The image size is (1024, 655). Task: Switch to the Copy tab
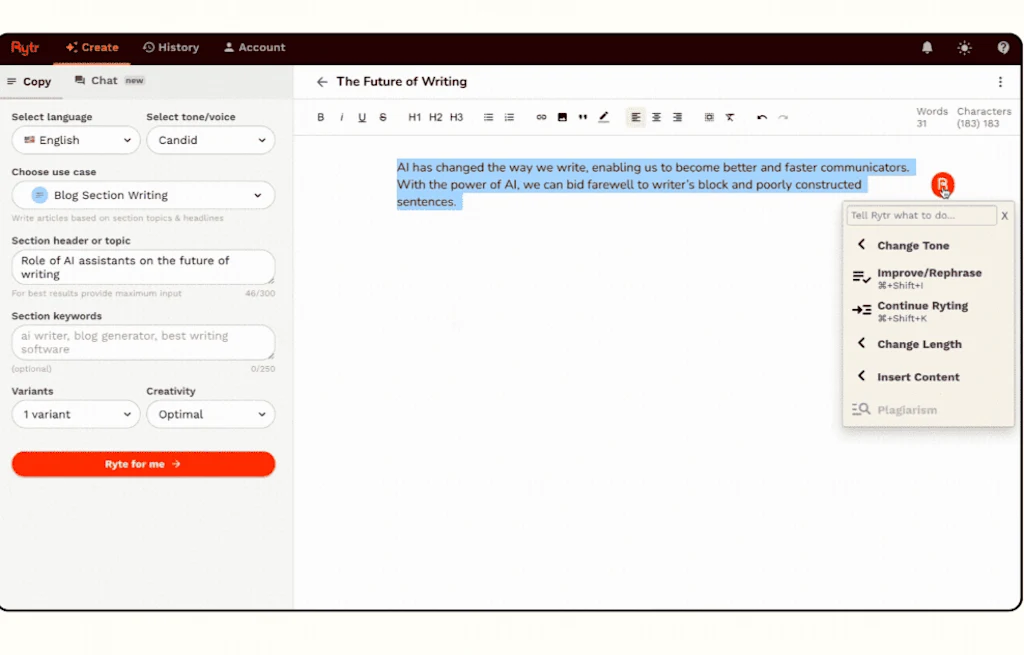tap(29, 82)
